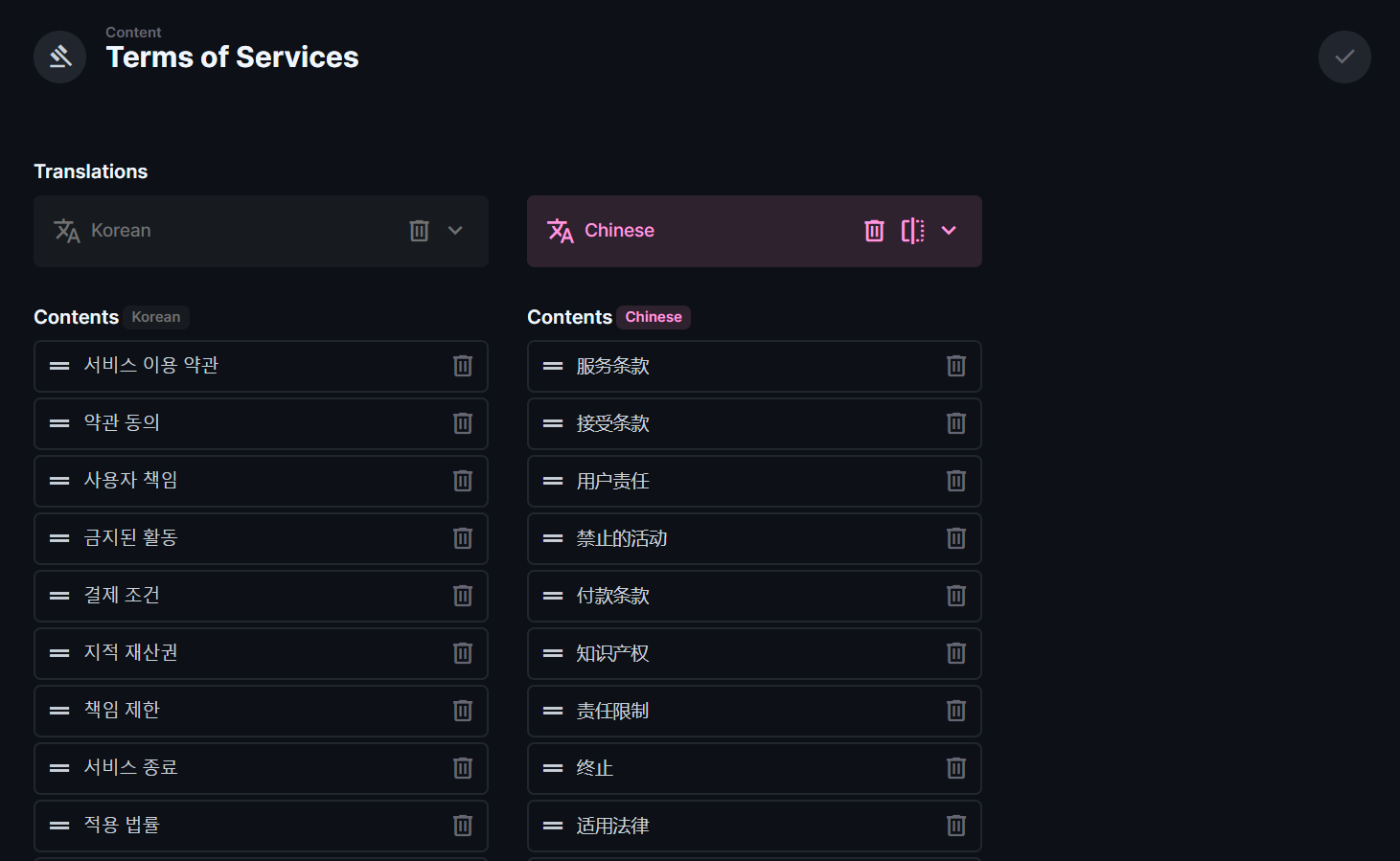
Task: Expand the Korean translation chevron
Action: coord(455,231)
